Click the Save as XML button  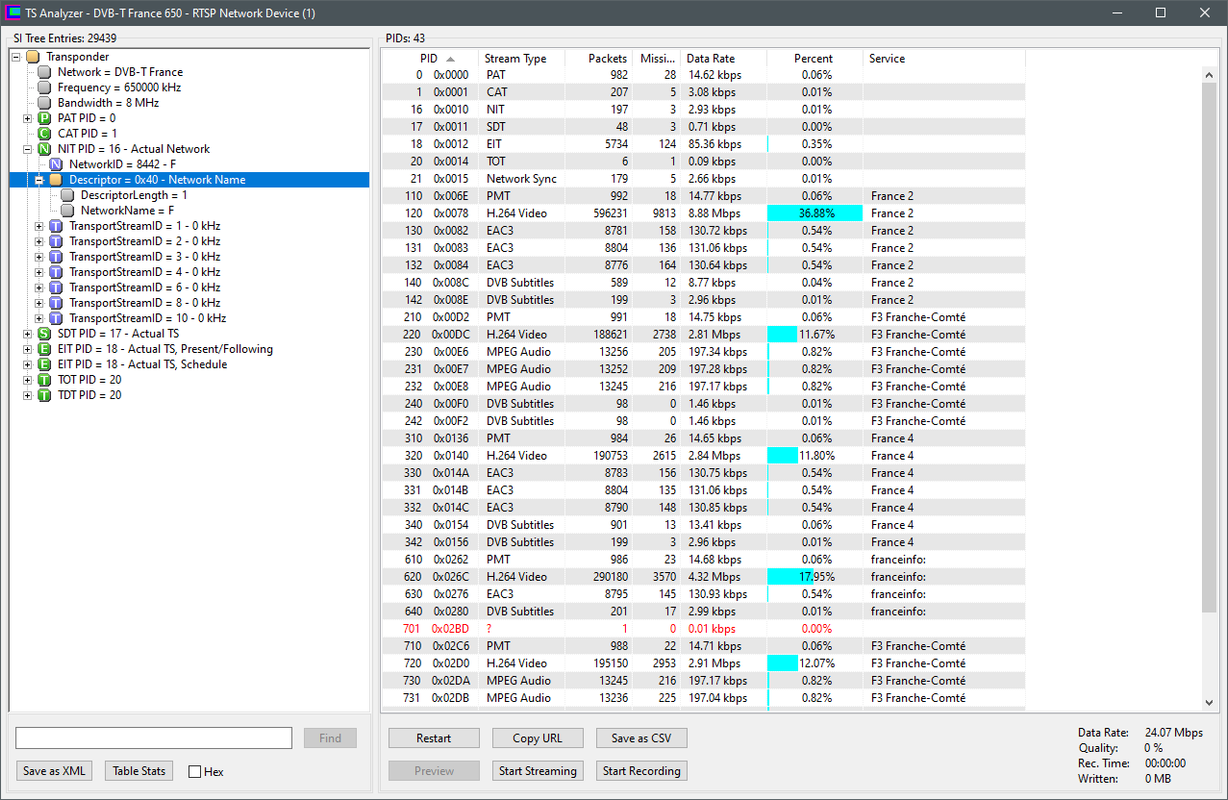tap(55, 771)
